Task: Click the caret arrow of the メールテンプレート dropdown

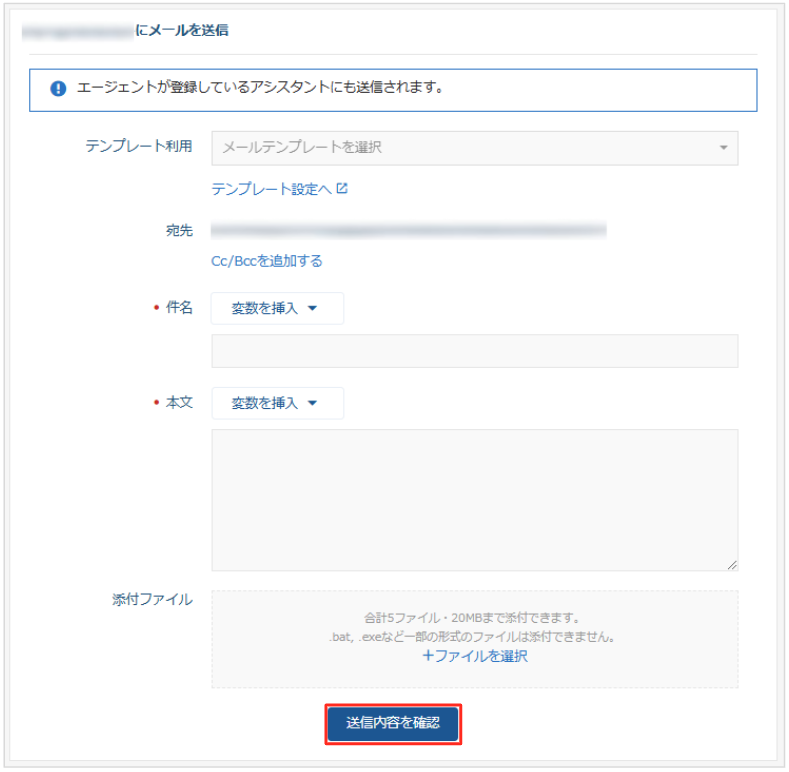Action: 723,148
